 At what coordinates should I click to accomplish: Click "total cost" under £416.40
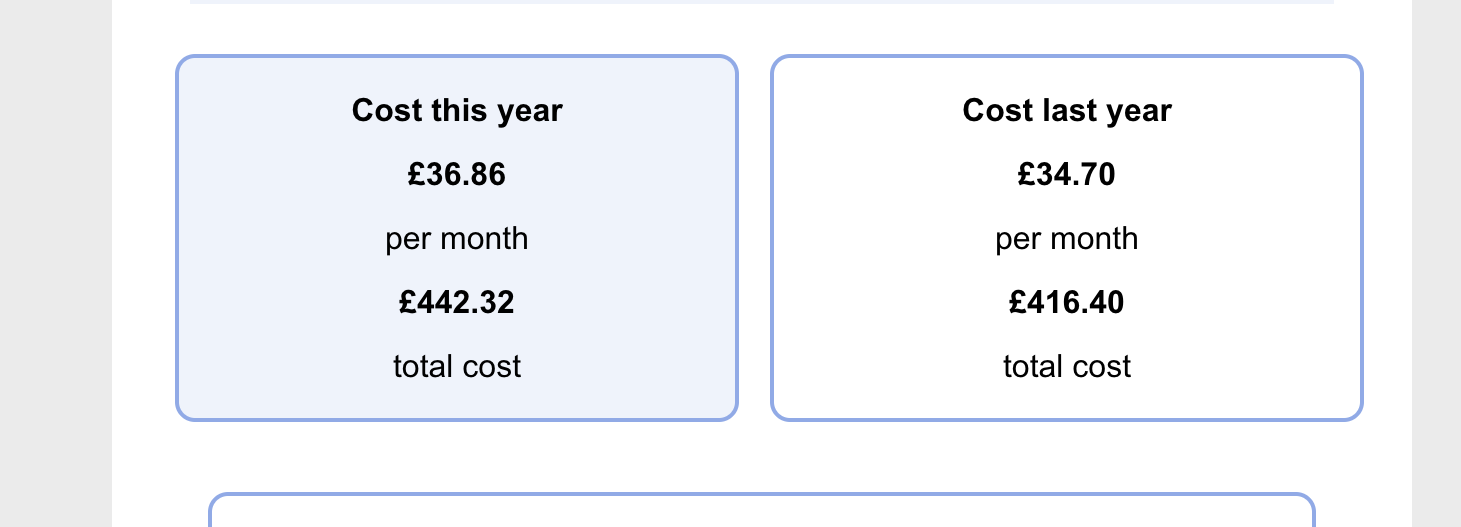(1067, 367)
